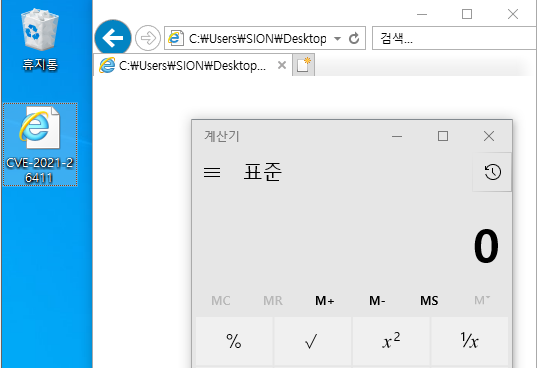Select the C:\Users\SION\Desktop browser tab
537x368 pixels.
point(192,65)
